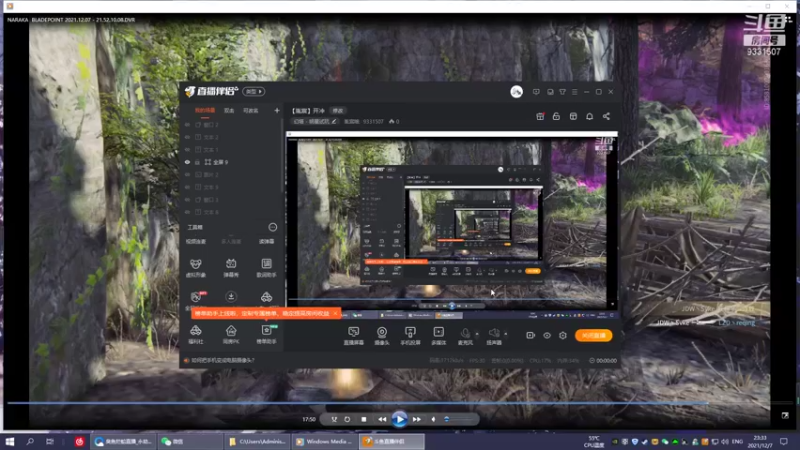Toggle the eye visibility of 文本 6 source
This screenshot has width=800, height=450.
click(187, 212)
